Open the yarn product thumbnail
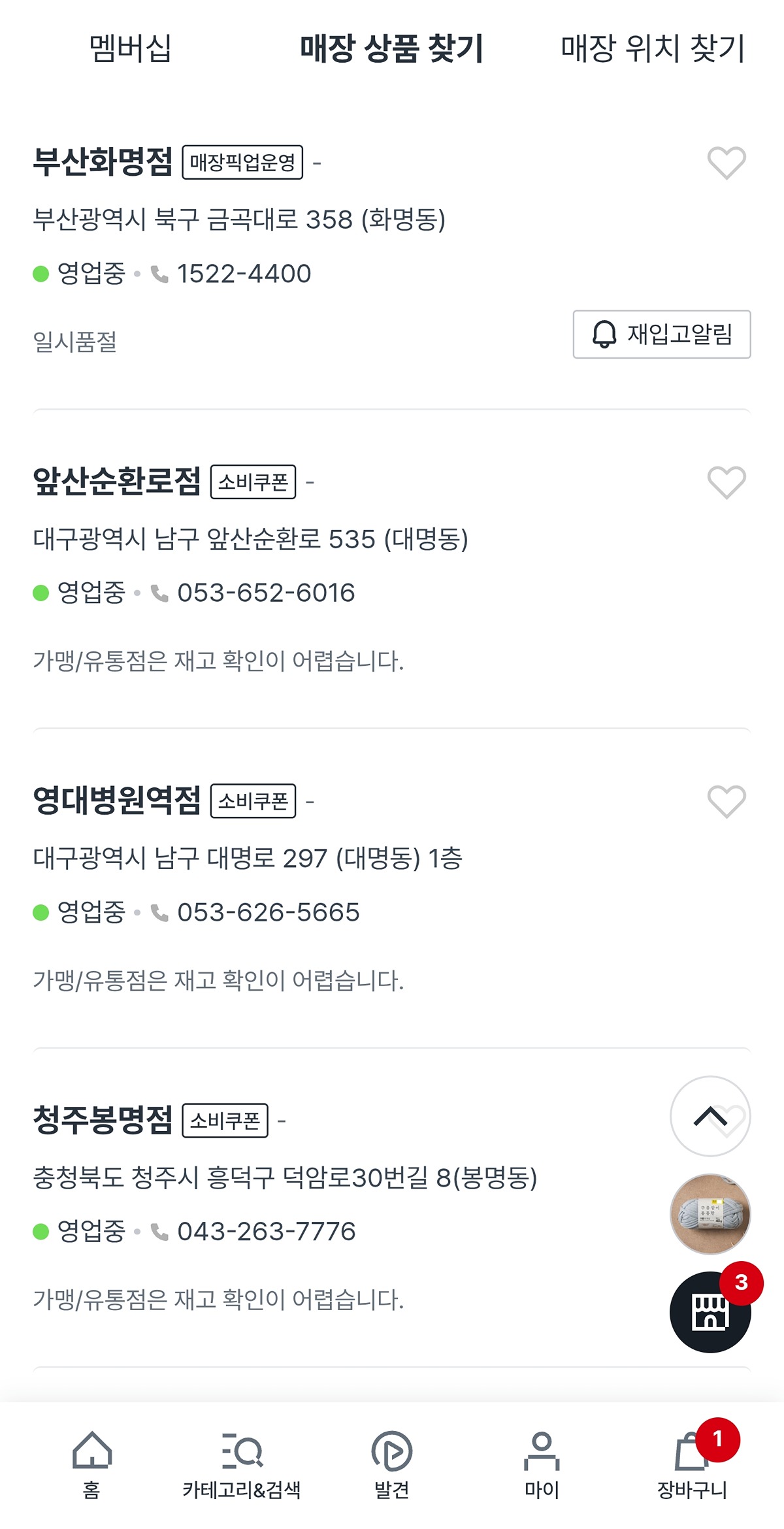784x1529 pixels. point(710,1214)
